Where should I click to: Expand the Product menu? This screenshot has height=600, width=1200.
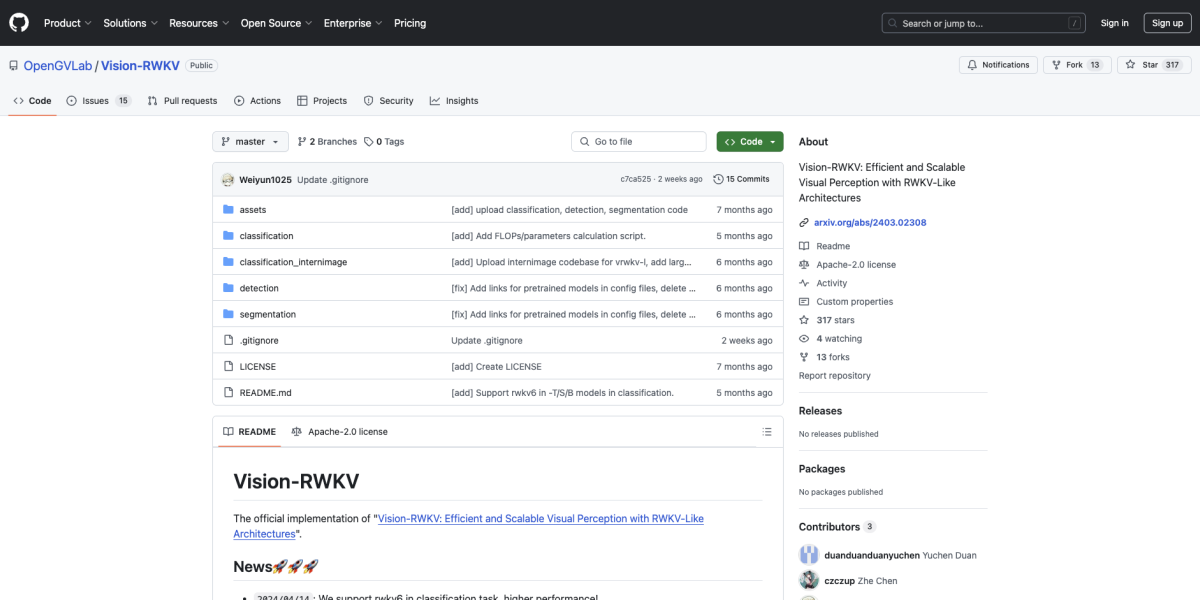[x=67, y=23]
